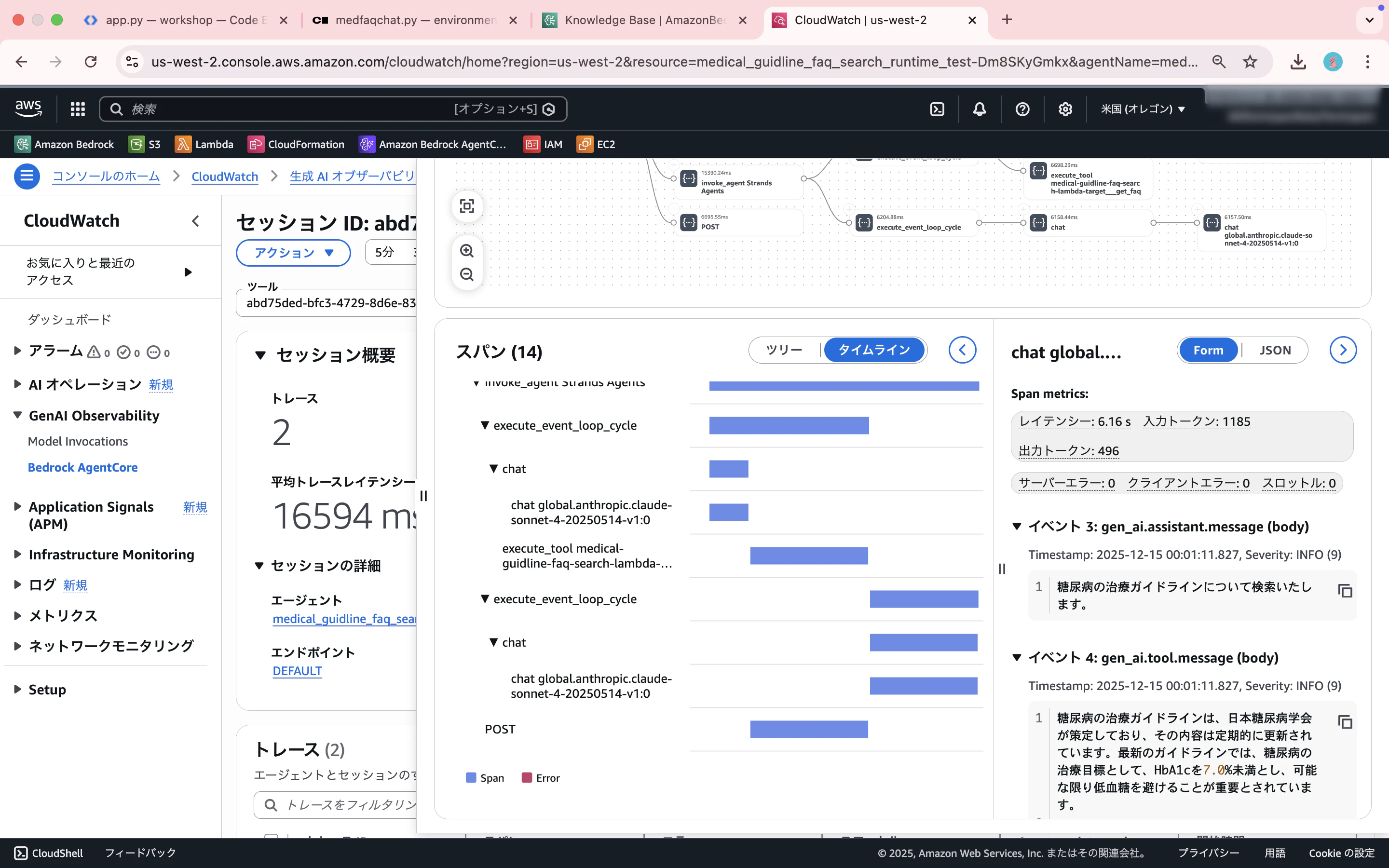Copy the Event 4 tool message
The image size is (1389, 868).
pyautogui.click(x=1346, y=721)
